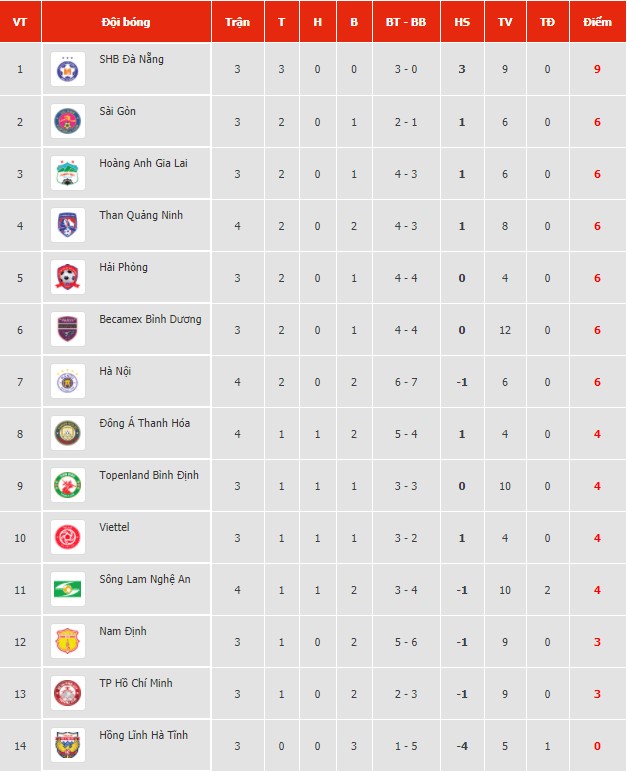This screenshot has height=772, width=627.
Task: Click the TP Hồ Chí Minh team name
Action: coord(136,683)
